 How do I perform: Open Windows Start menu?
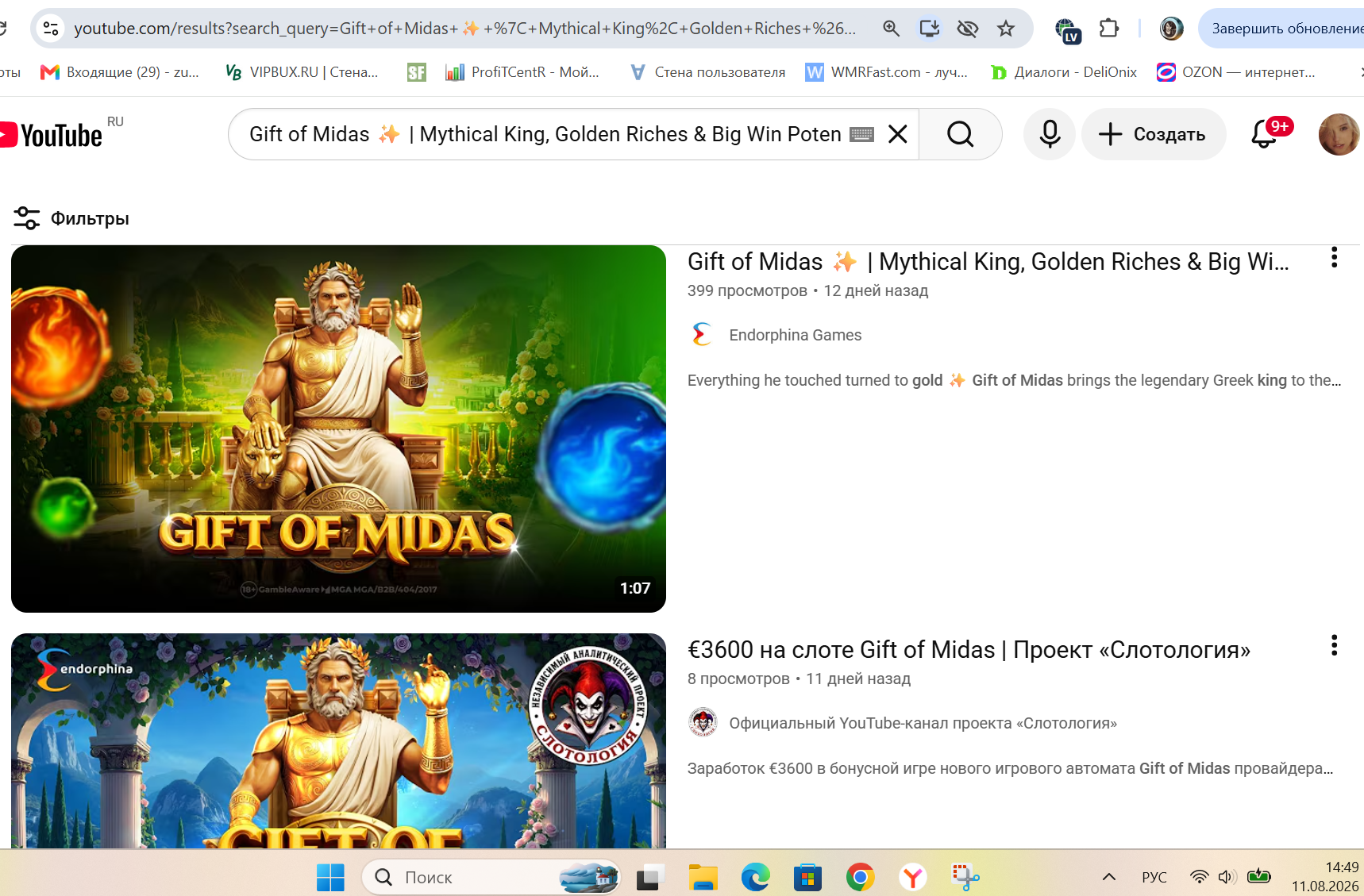(330, 877)
